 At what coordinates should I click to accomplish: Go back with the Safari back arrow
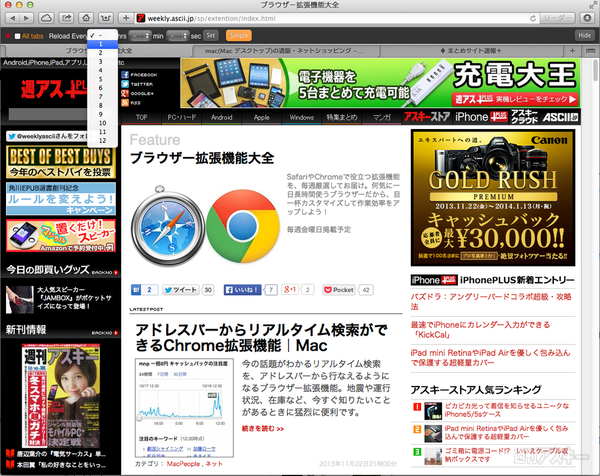pyautogui.click(x=13, y=18)
